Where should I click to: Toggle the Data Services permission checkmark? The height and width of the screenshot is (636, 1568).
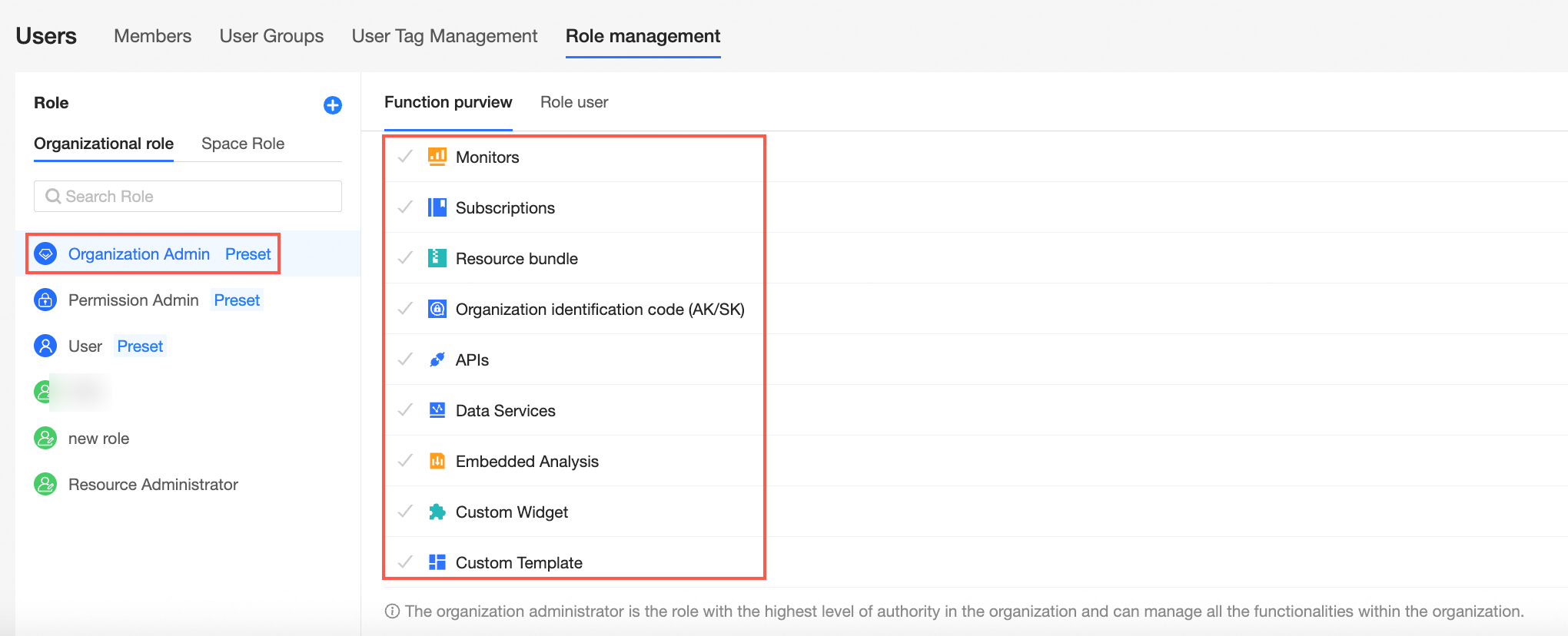(x=405, y=410)
